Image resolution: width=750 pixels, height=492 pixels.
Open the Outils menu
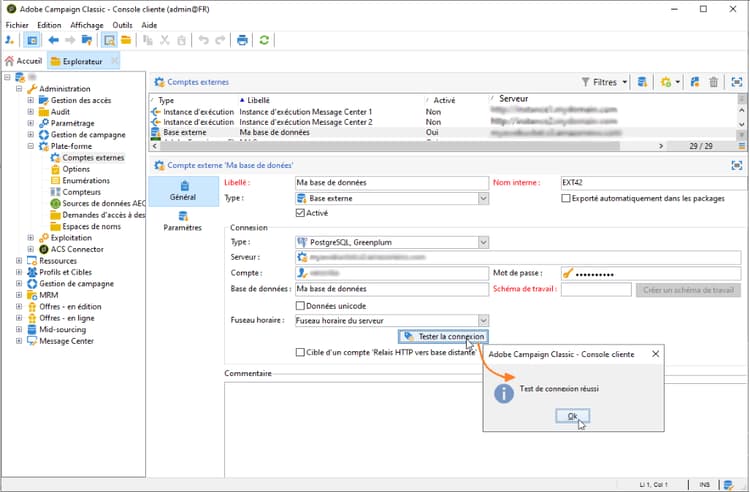(x=122, y=24)
